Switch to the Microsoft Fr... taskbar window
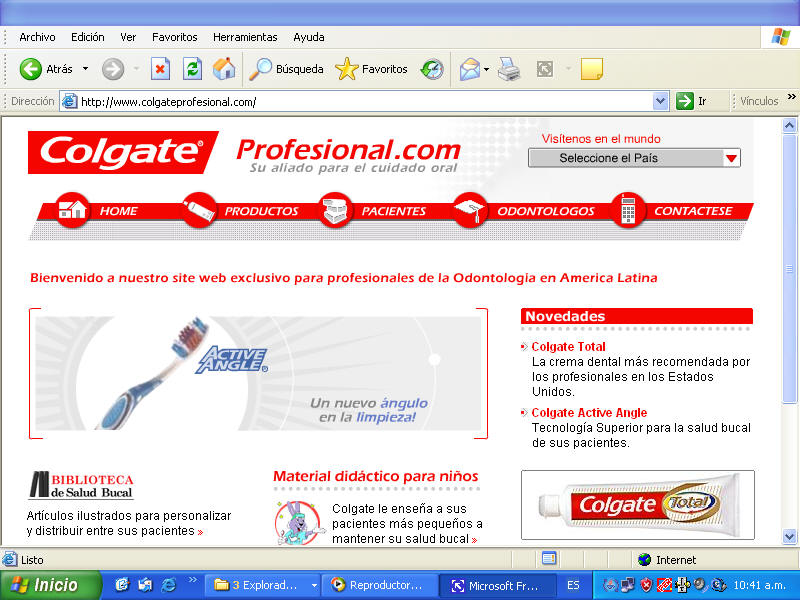 click(x=496, y=585)
